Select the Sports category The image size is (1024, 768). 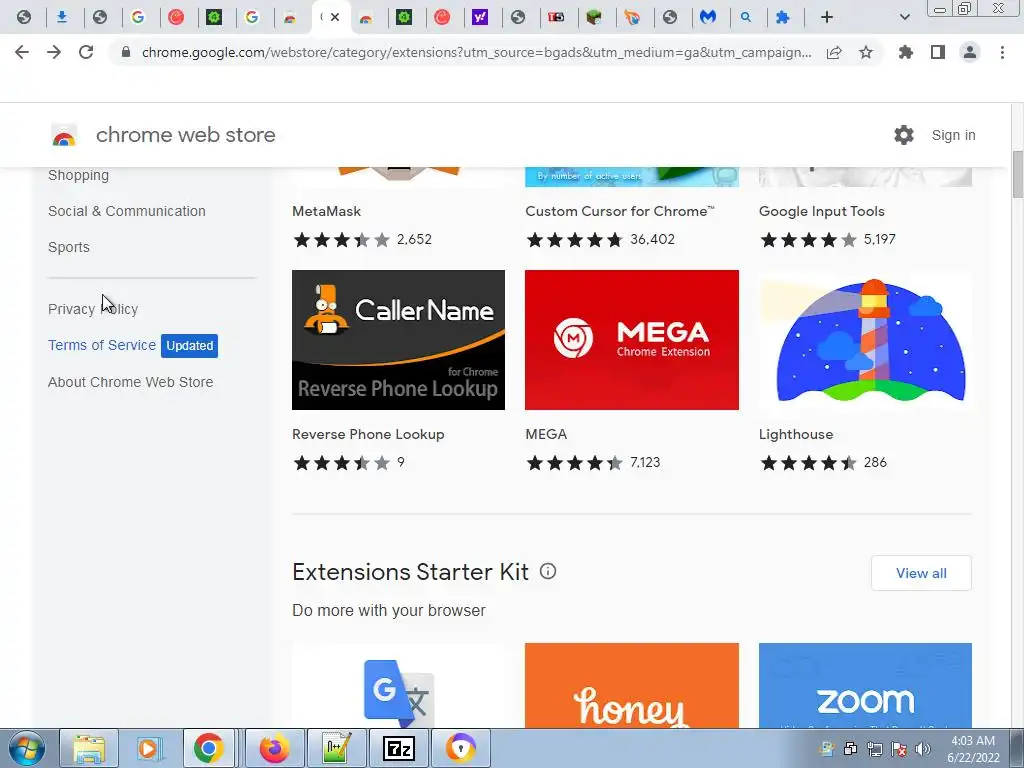pyautogui.click(x=69, y=247)
